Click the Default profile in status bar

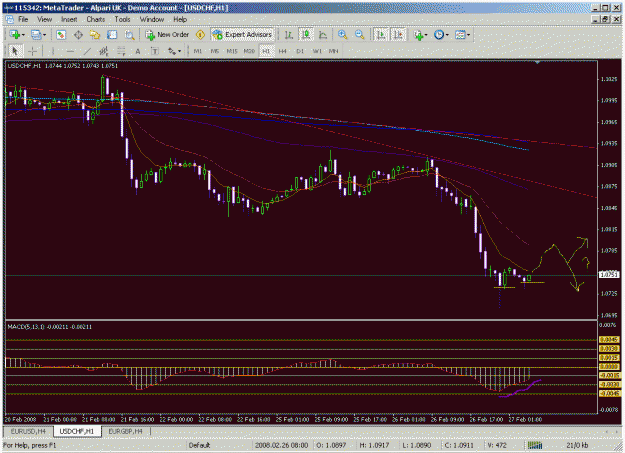(x=199, y=445)
